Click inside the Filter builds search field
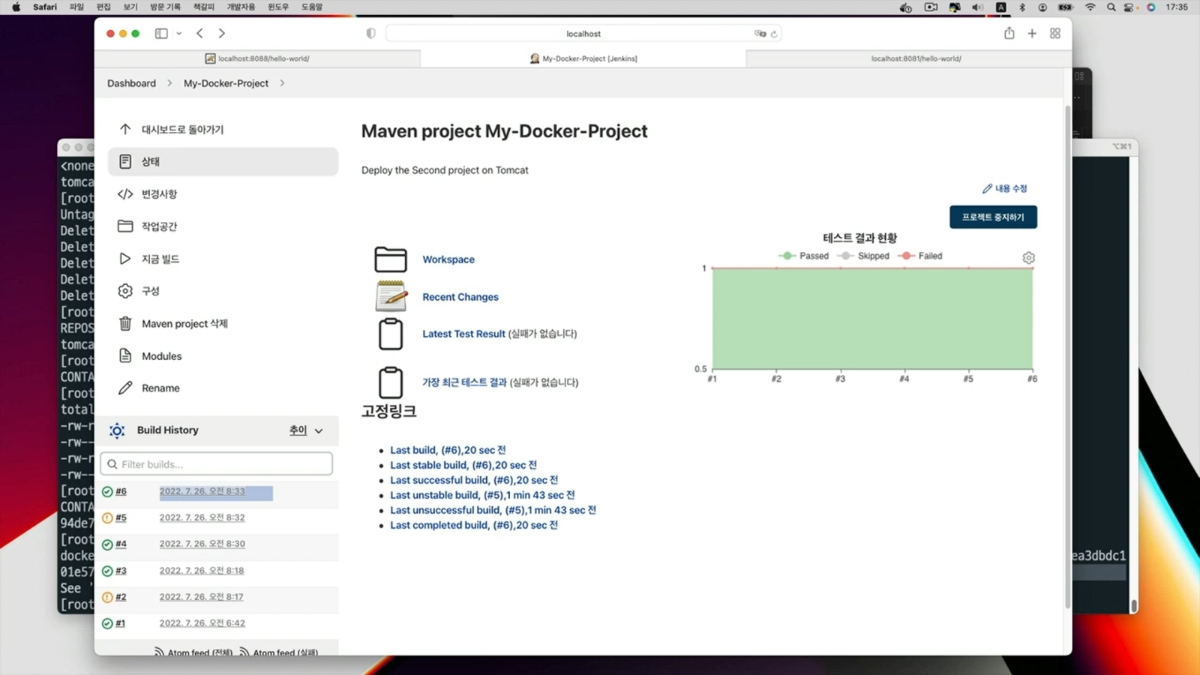 click(216, 464)
